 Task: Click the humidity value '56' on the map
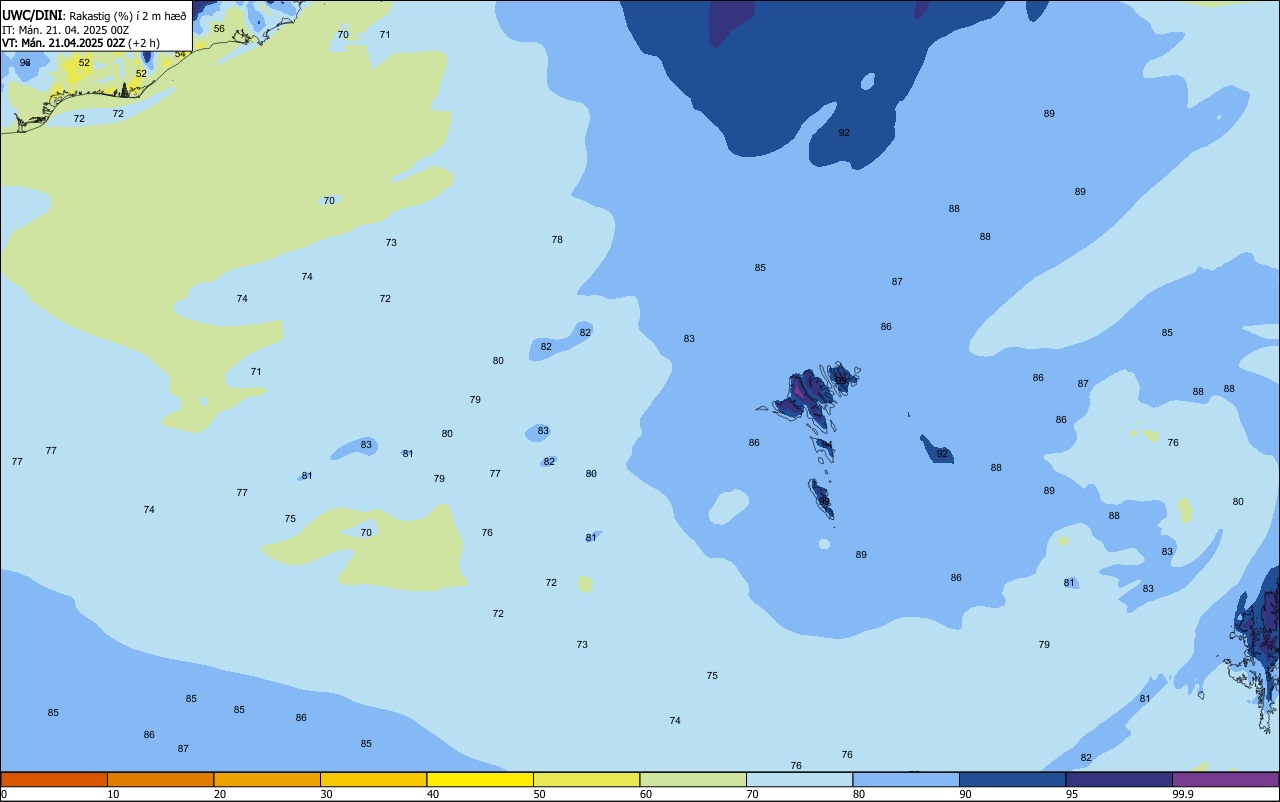click(x=219, y=29)
